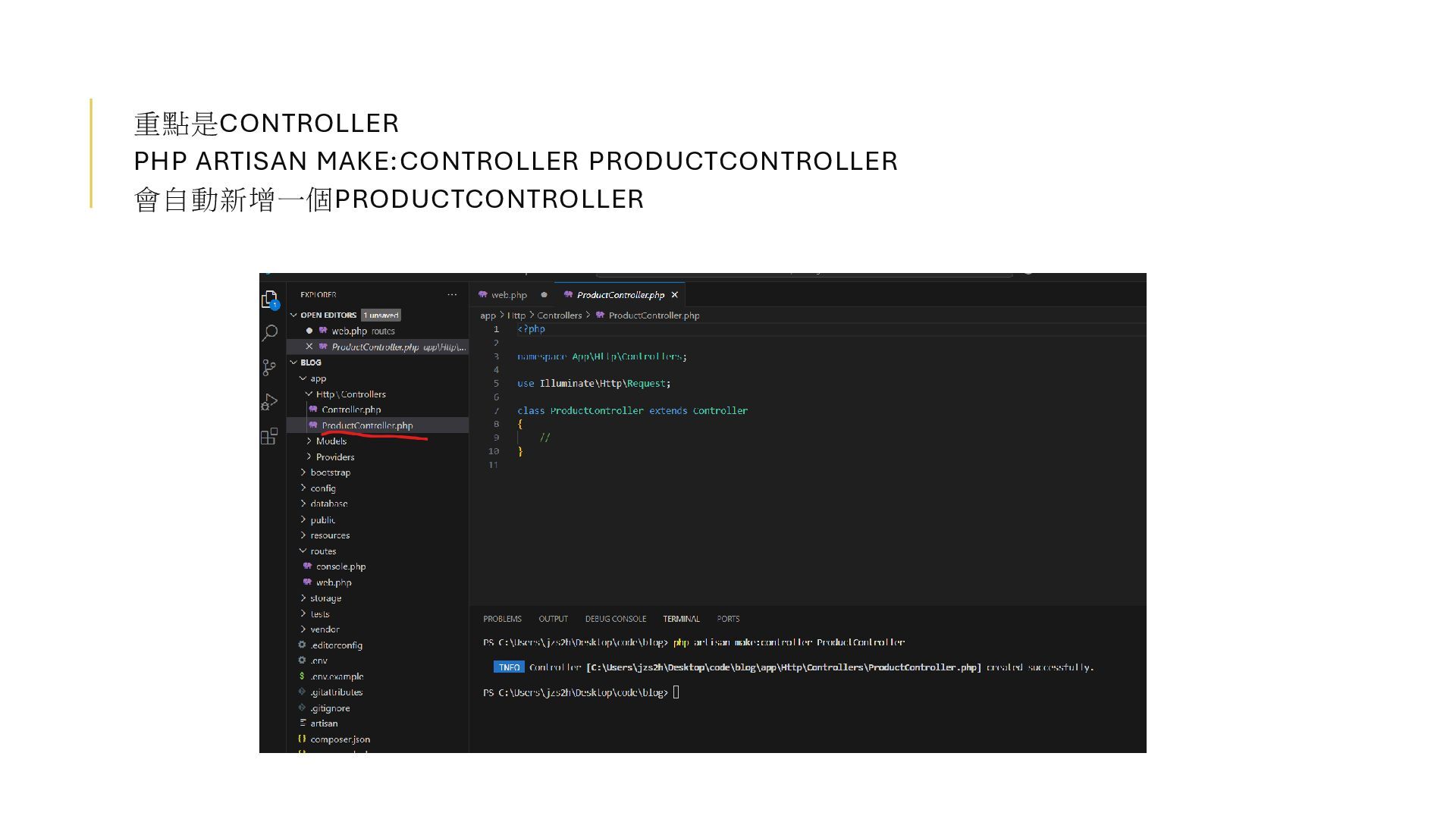Switch to the PROBLEMS panel tab
This screenshot has height=819, width=1456.
point(502,619)
